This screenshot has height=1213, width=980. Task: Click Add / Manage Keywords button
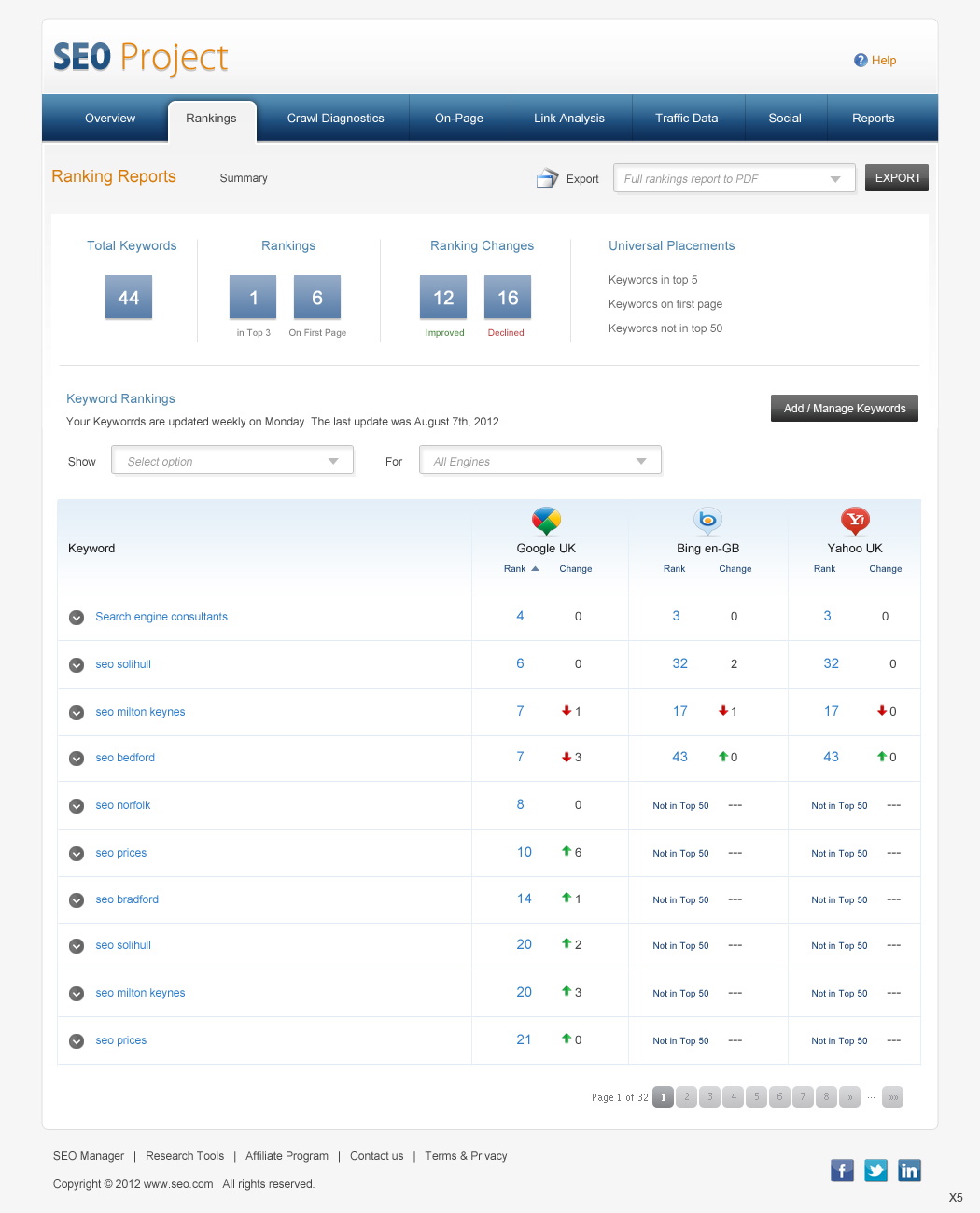point(844,409)
